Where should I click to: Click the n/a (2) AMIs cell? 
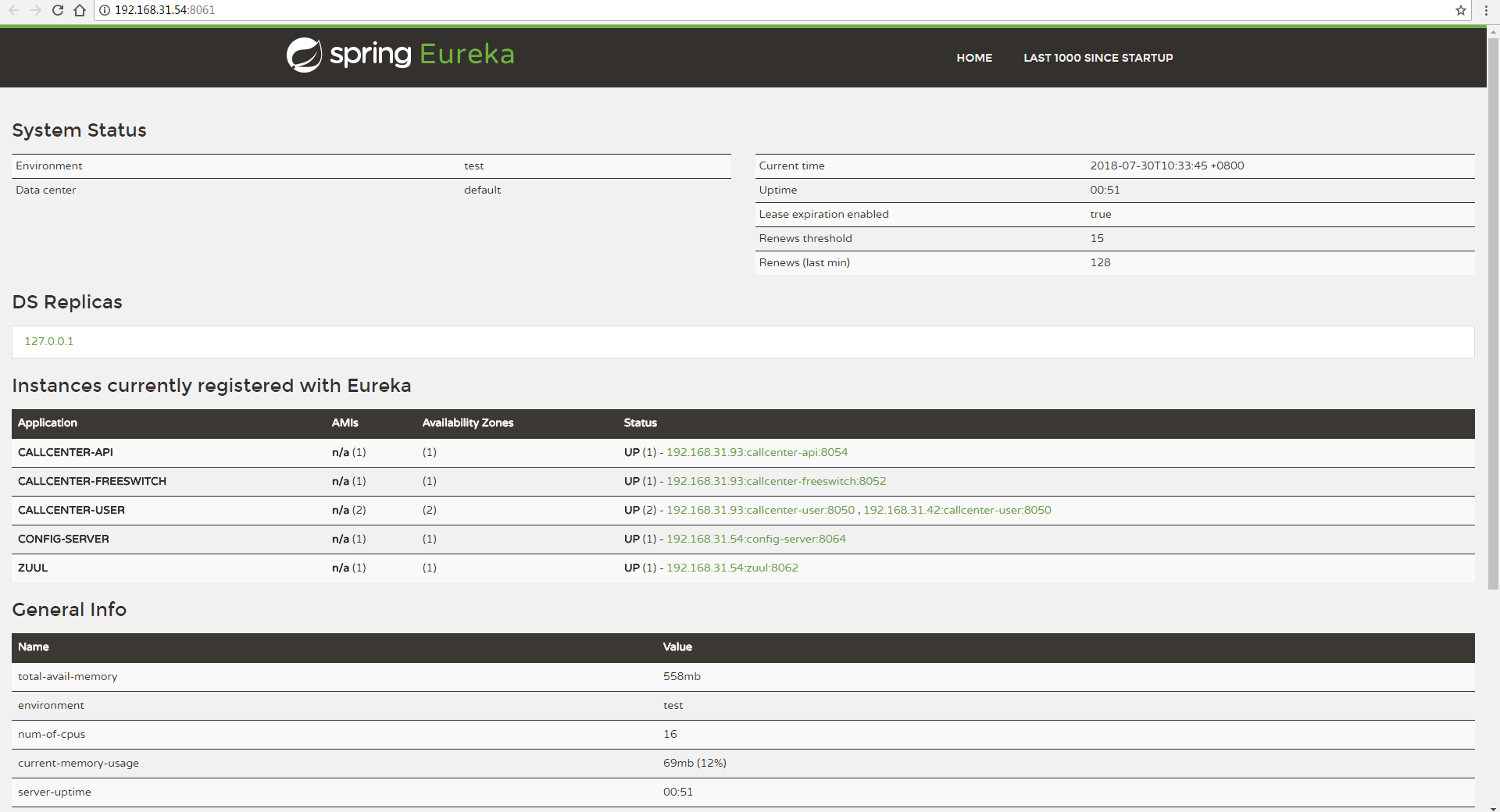pyautogui.click(x=348, y=510)
